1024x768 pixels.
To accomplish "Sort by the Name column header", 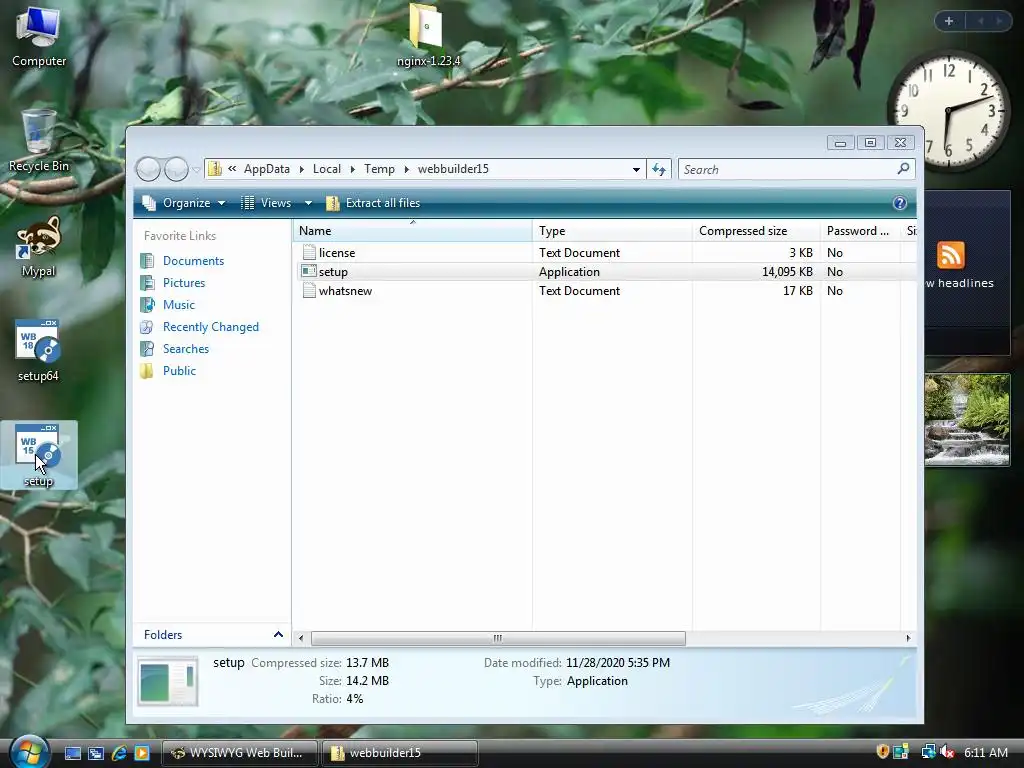I will pyautogui.click(x=412, y=231).
